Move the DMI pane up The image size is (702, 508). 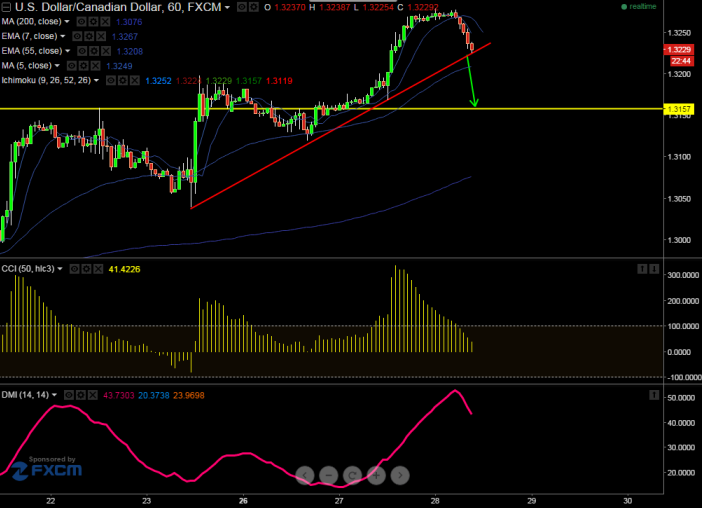coord(654,395)
